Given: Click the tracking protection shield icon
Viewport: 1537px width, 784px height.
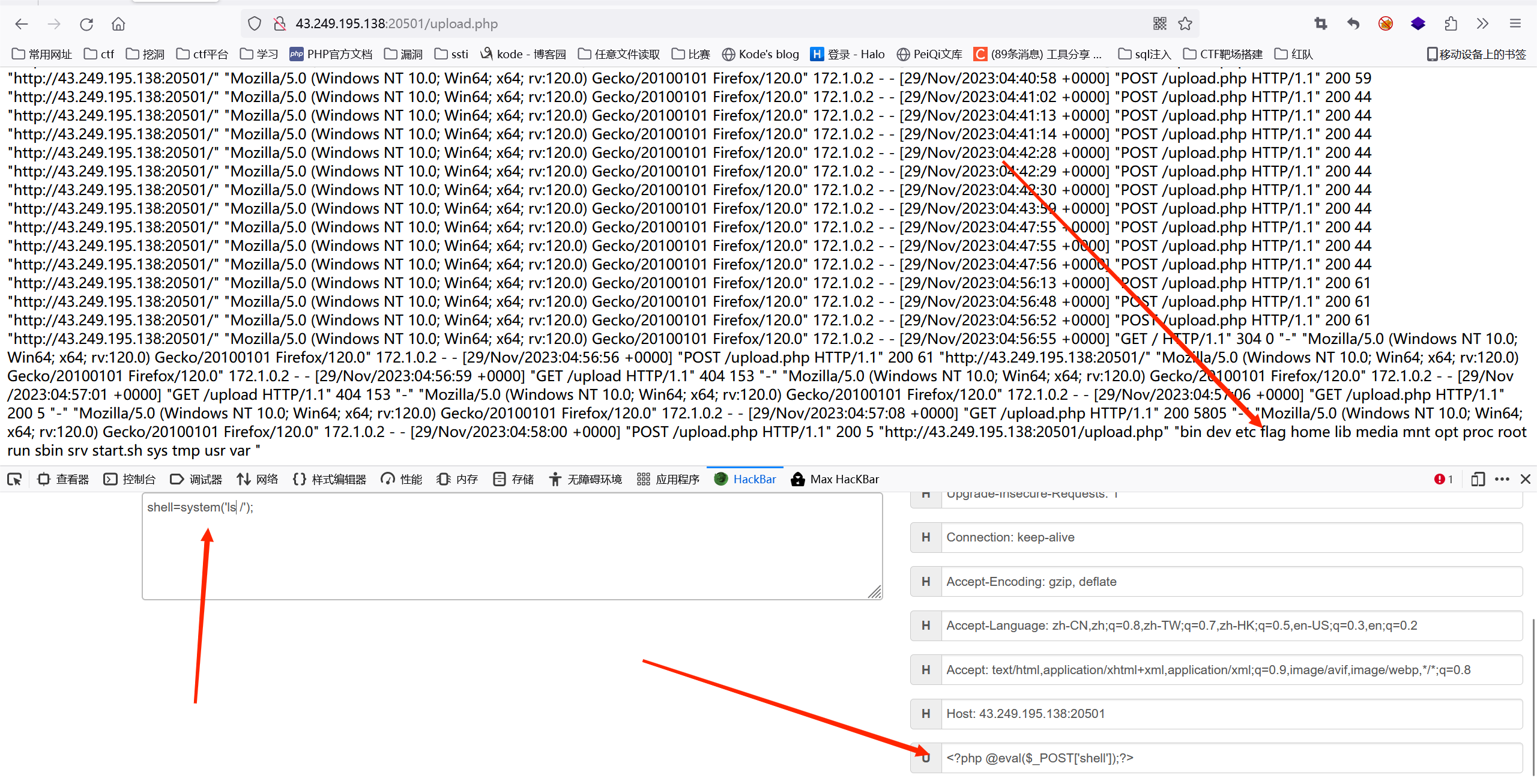Looking at the screenshot, I should pos(255,24).
